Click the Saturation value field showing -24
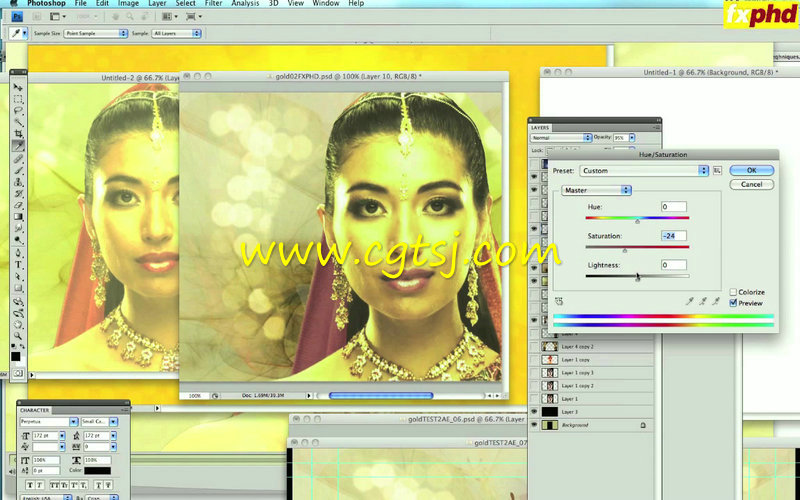The image size is (800, 500). pos(673,236)
